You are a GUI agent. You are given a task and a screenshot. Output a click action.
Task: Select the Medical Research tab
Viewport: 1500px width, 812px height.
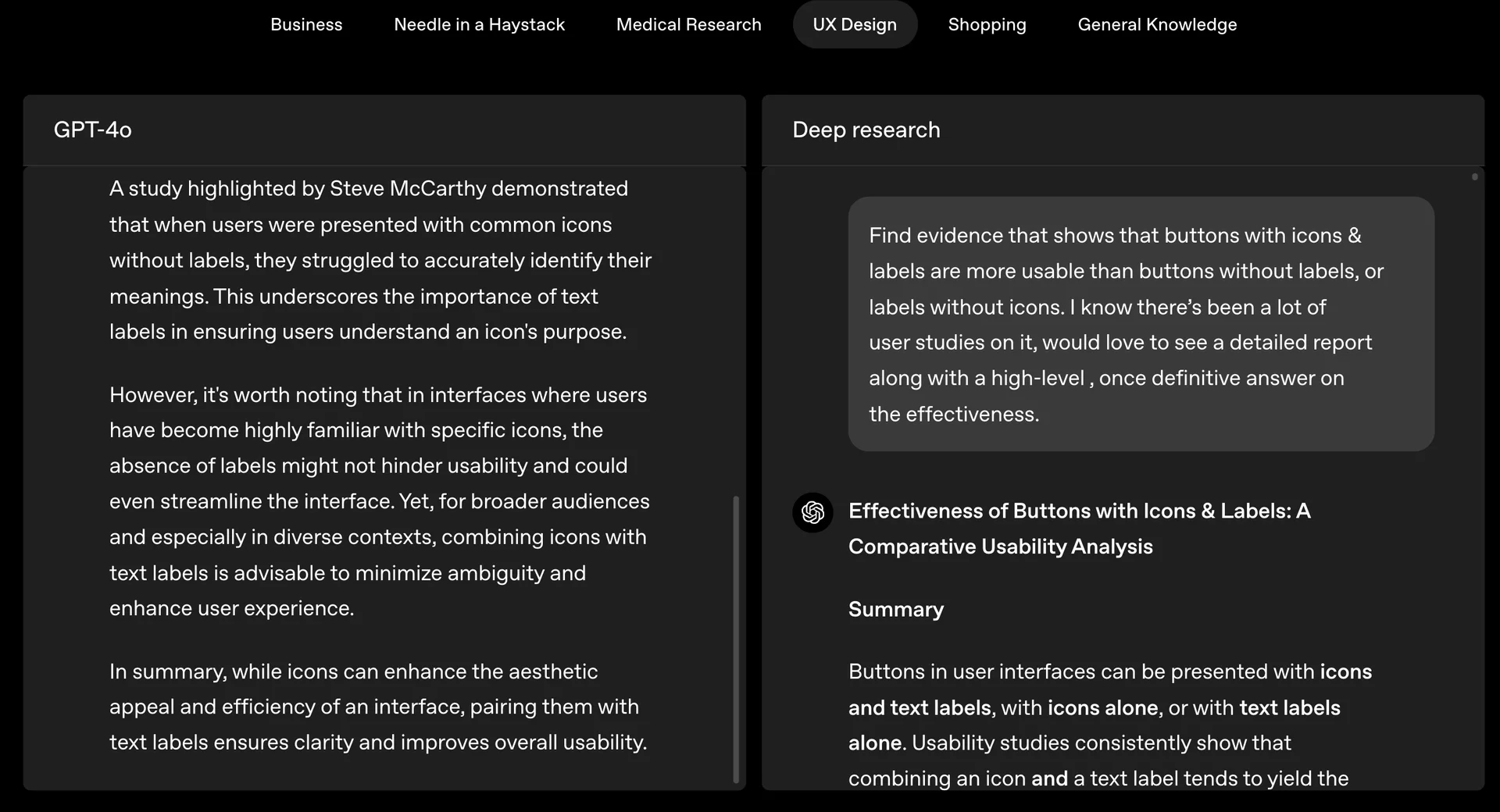point(688,25)
